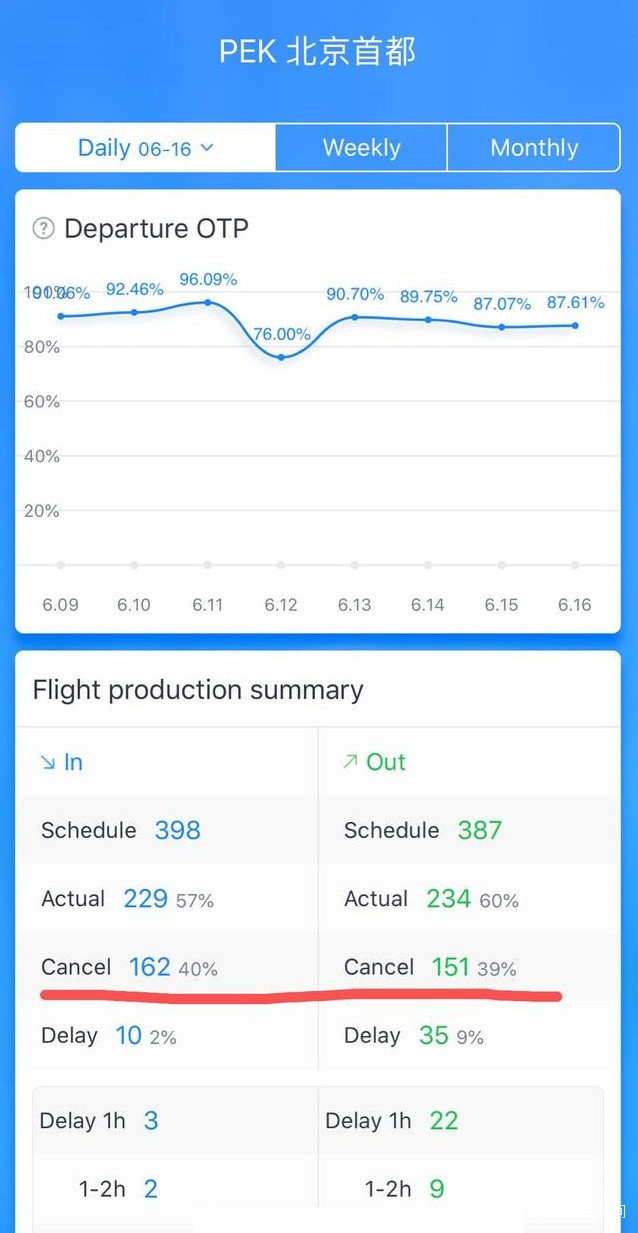Tap the inbound arrow icon beside In
The height and width of the screenshot is (1233, 638).
click(47, 762)
